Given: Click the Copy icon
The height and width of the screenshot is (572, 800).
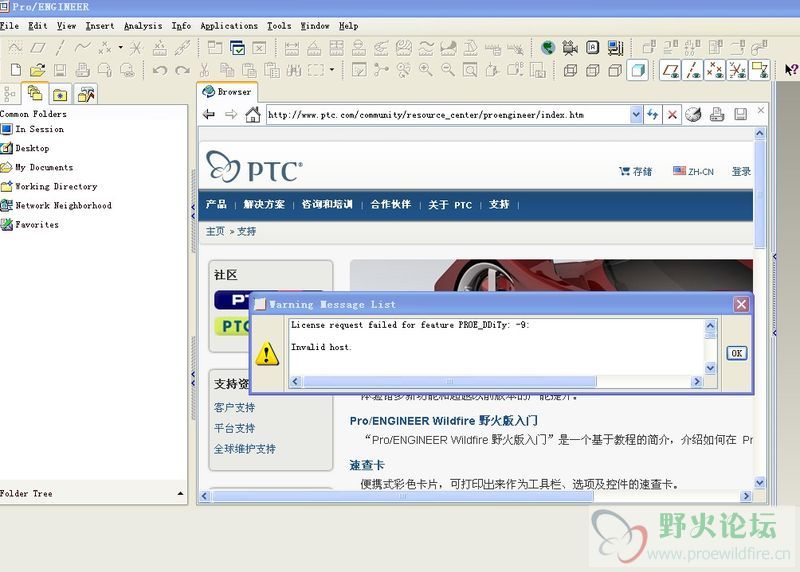Looking at the screenshot, I should click(227, 70).
